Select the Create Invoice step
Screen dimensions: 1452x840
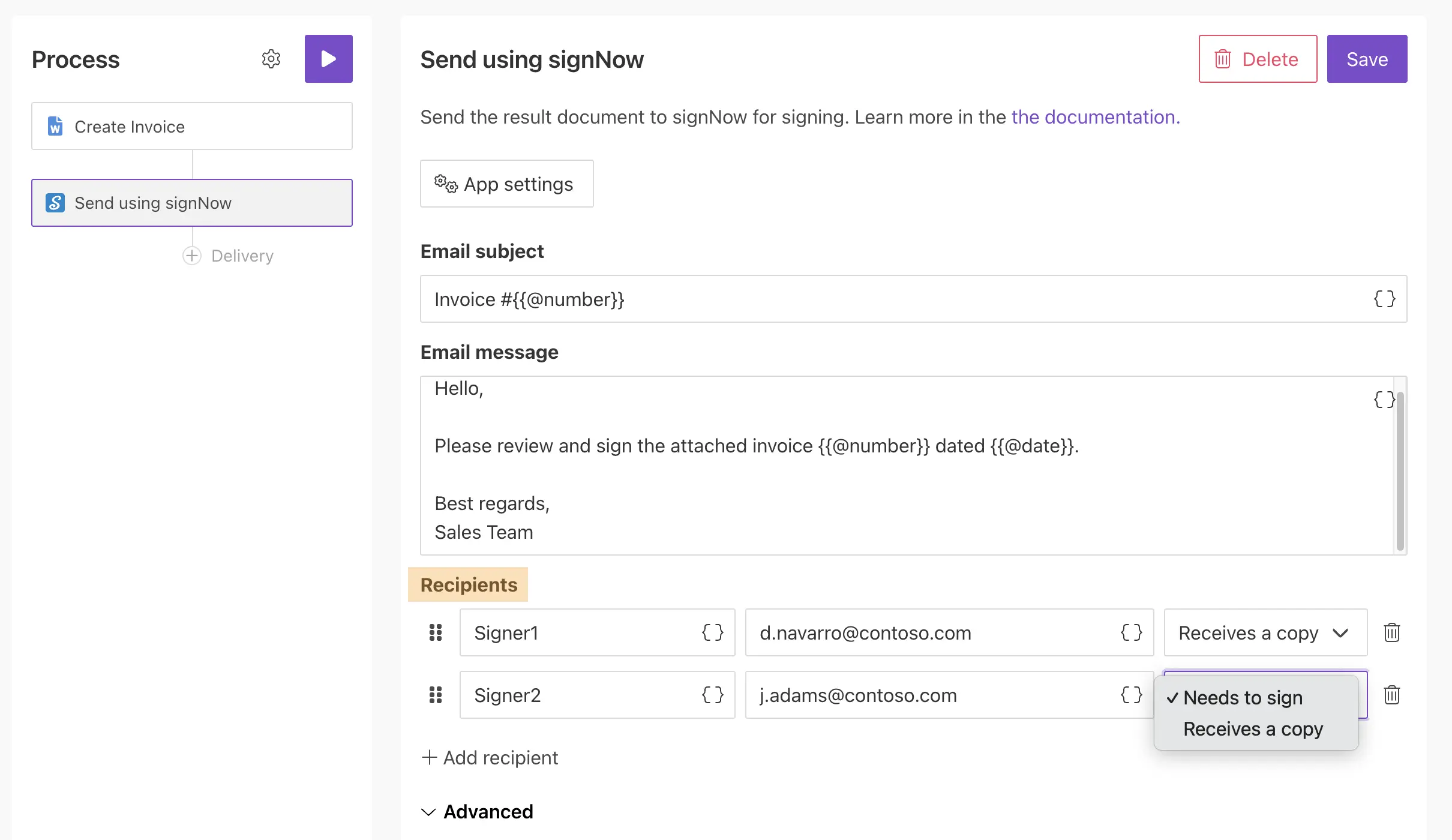coord(192,126)
